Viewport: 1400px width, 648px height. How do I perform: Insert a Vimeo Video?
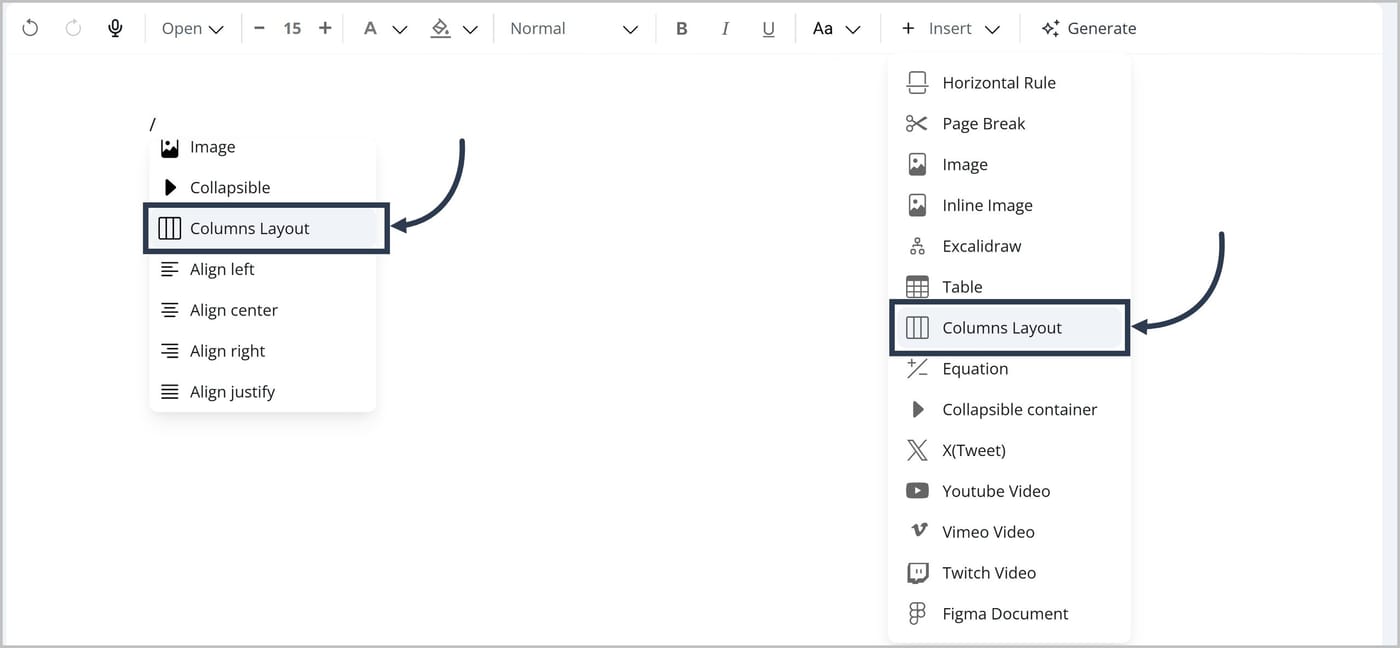pos(1009,532)
